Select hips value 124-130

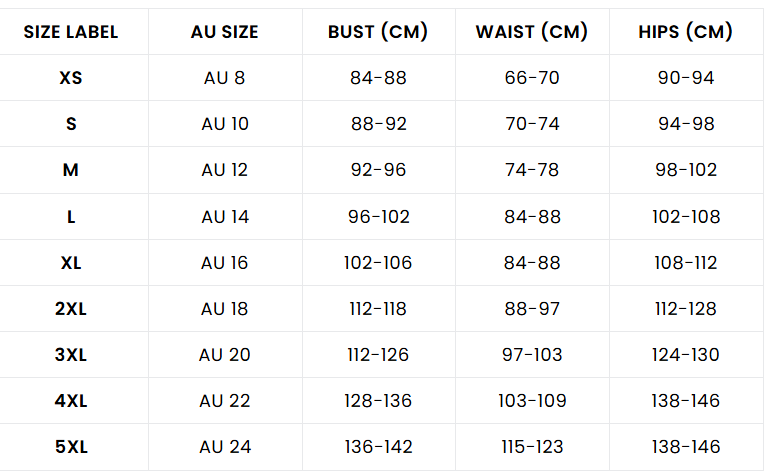[x=686, y=355]
